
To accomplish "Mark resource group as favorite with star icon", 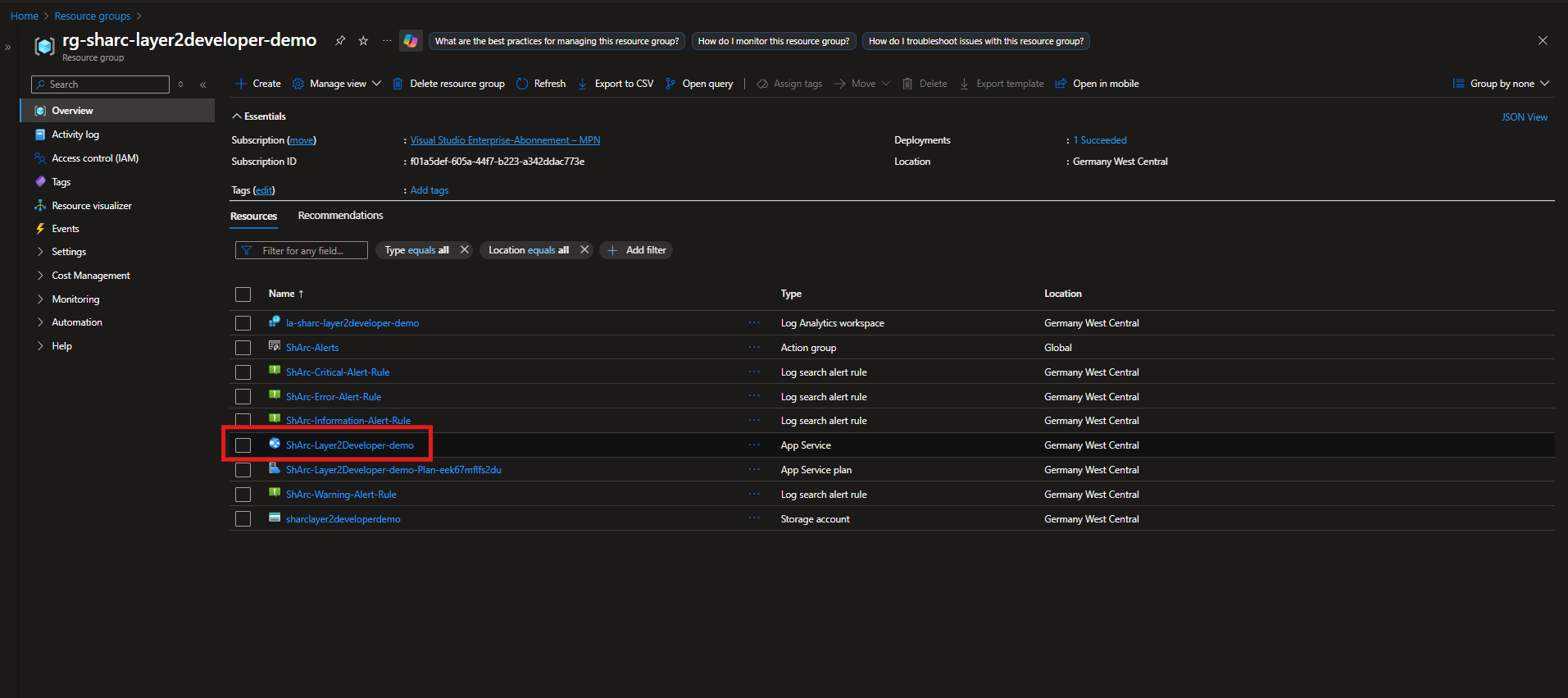I will pyautogui.click(x=363, y=40).
